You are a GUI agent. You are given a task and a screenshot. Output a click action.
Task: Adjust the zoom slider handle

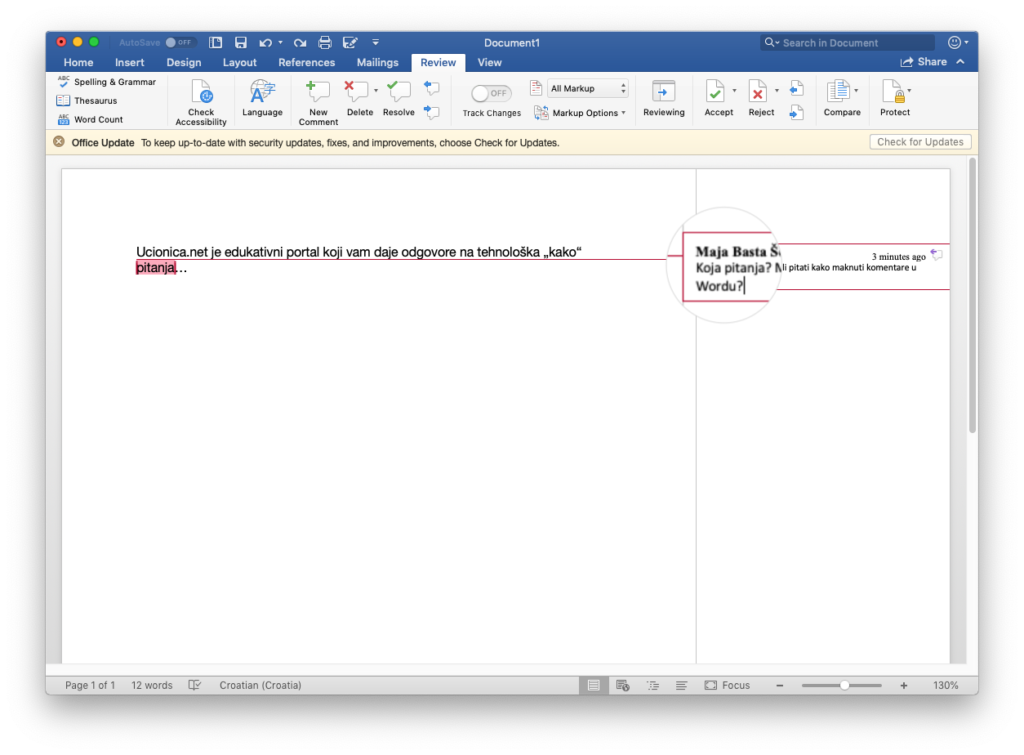coord(845,685)
